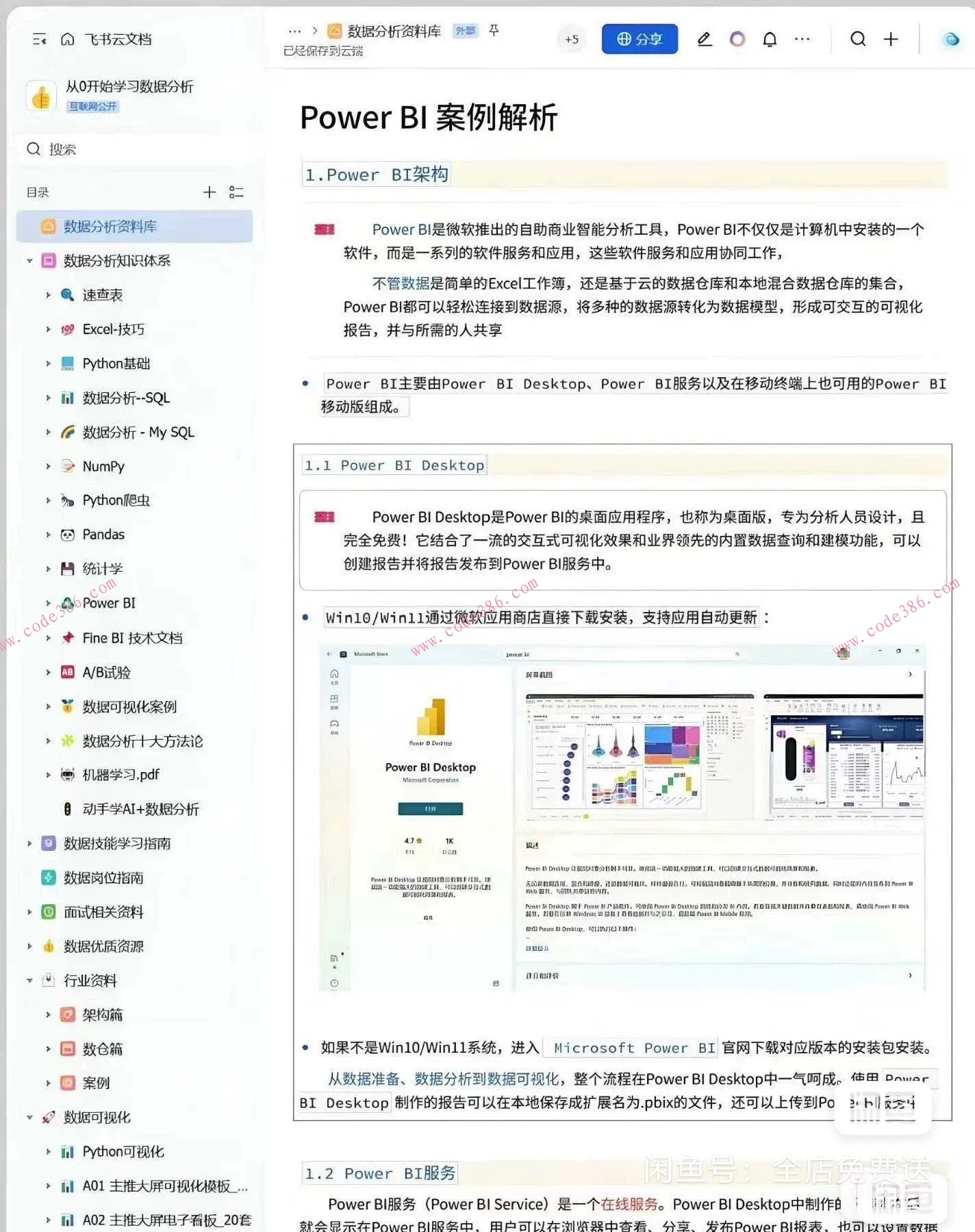This screenshot has height=1232, width=975.
Task: Open the 数据分析 - My SQL page
Action: point(138,432)
